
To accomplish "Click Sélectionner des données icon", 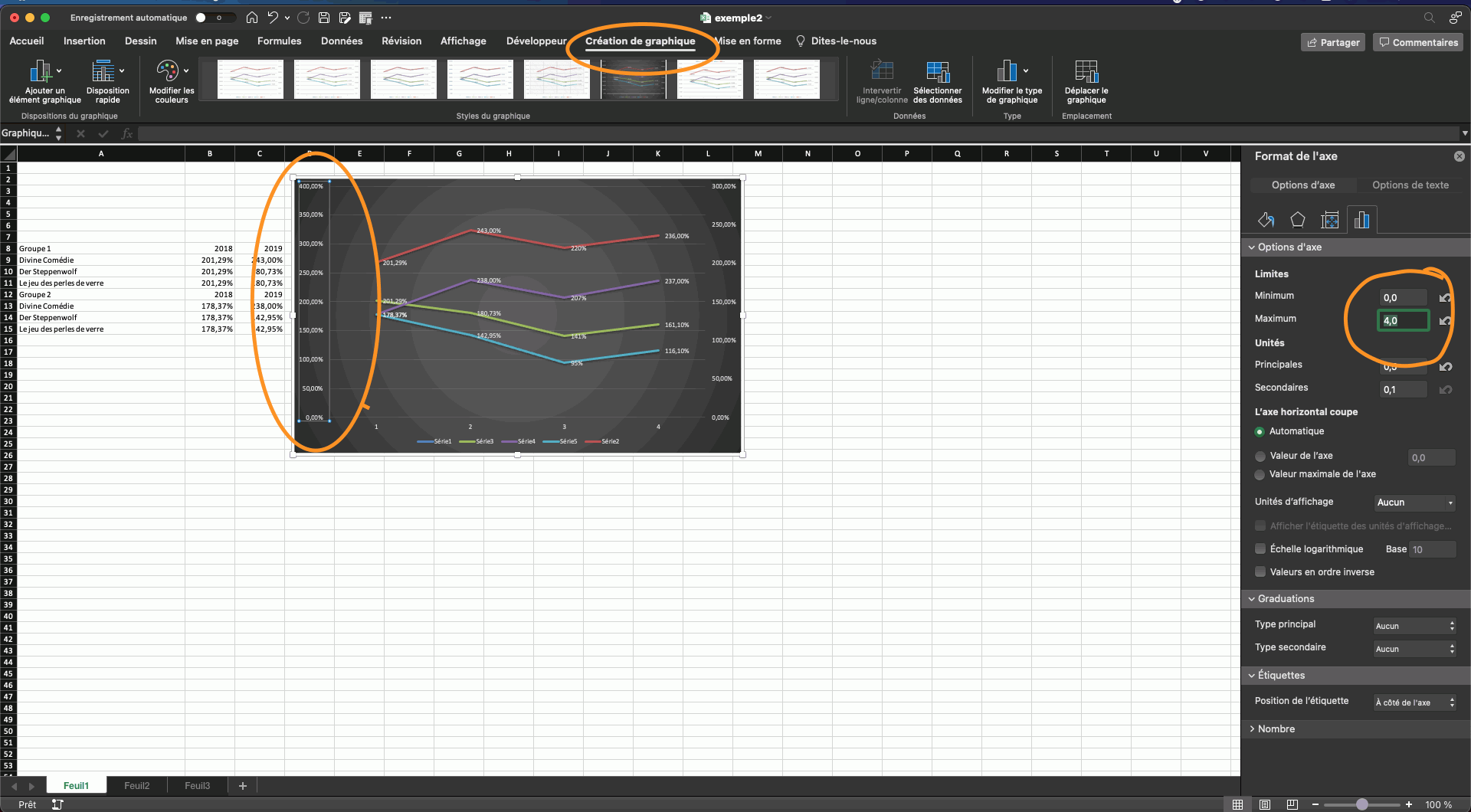I will [937, 72].
